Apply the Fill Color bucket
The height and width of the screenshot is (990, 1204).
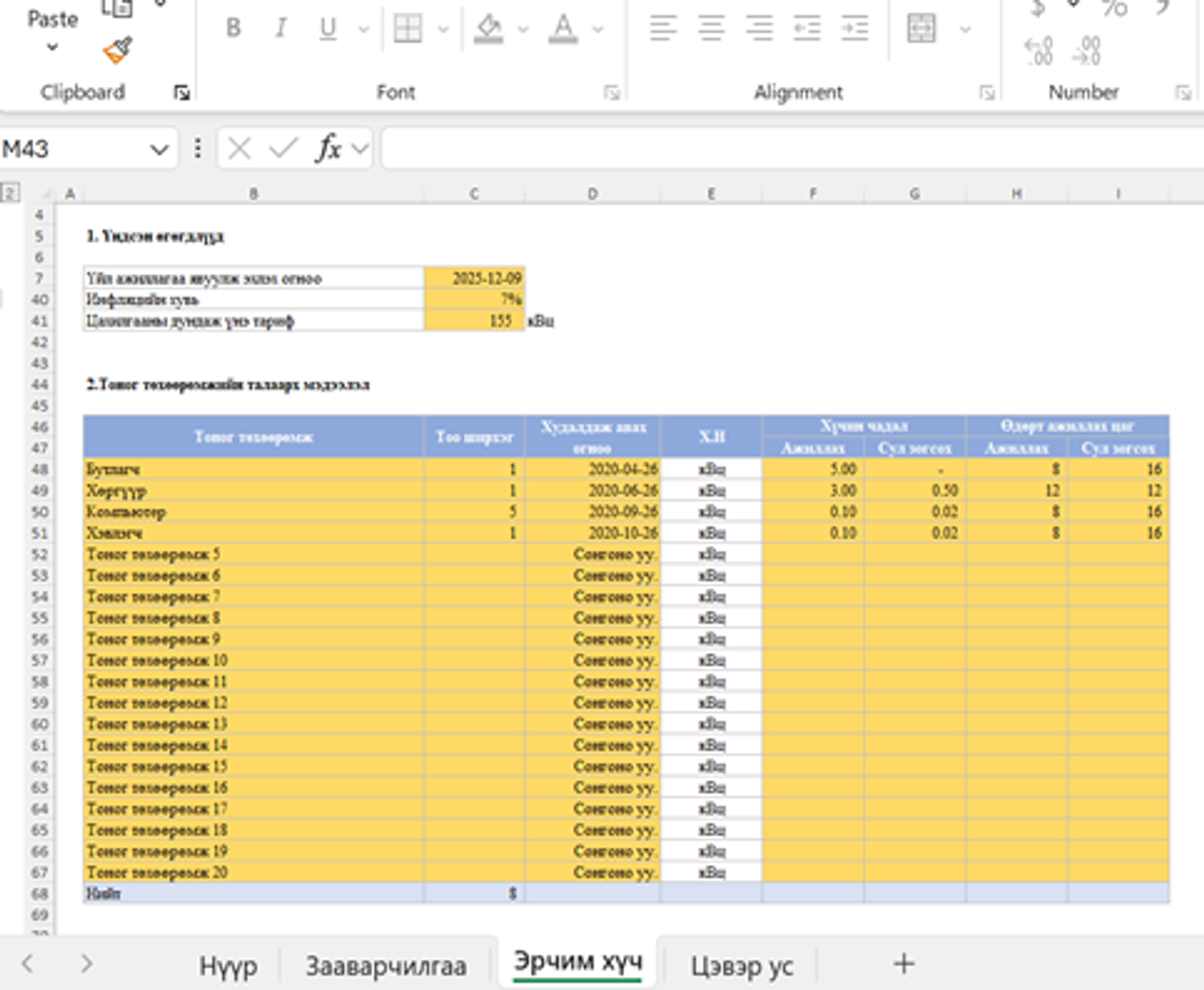[488, 29]
